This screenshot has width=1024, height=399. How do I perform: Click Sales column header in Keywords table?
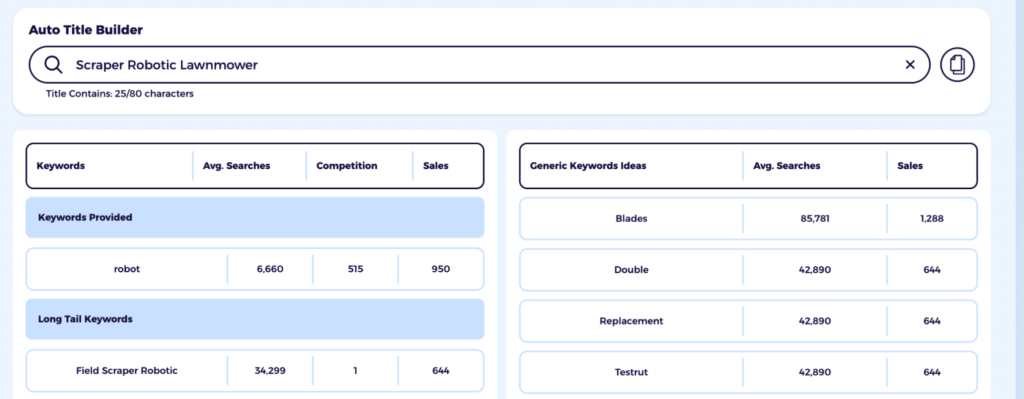pyautogui.click(x=436, y=166)
